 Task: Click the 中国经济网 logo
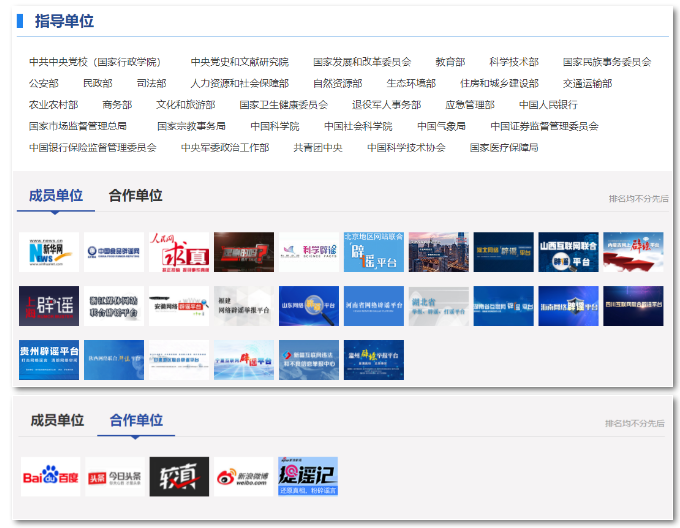(114, 252)
